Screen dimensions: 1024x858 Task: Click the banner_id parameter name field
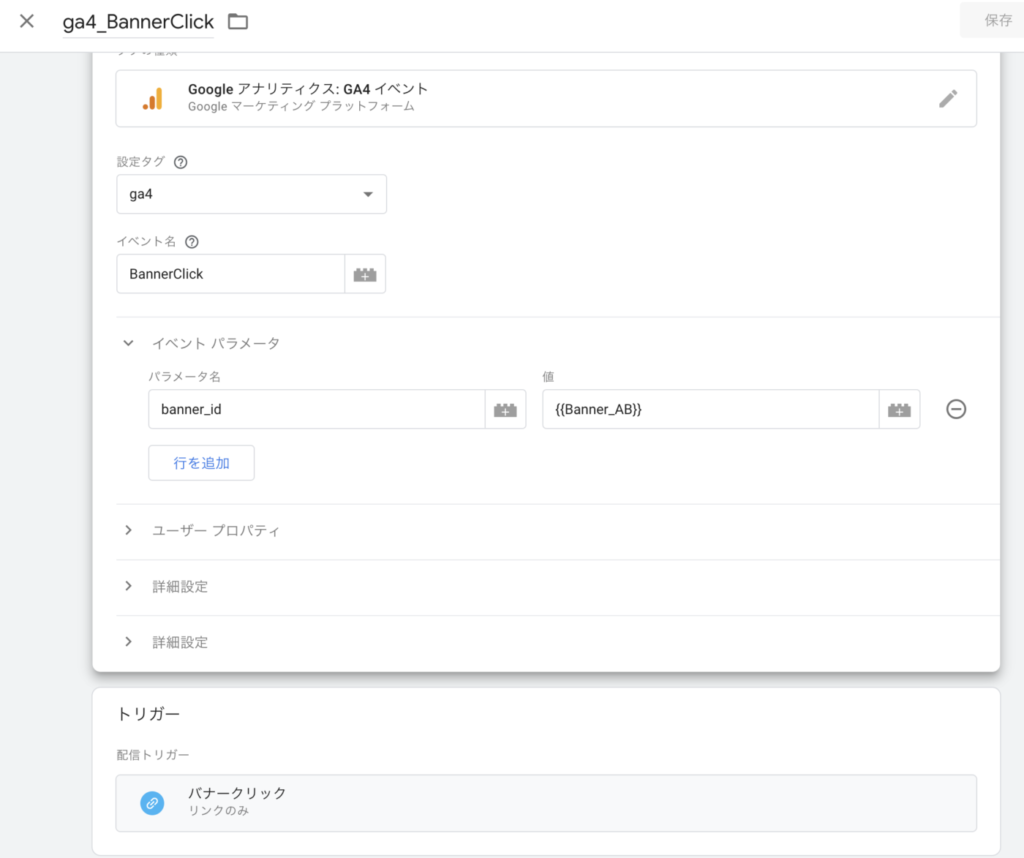tap(315, 410)
